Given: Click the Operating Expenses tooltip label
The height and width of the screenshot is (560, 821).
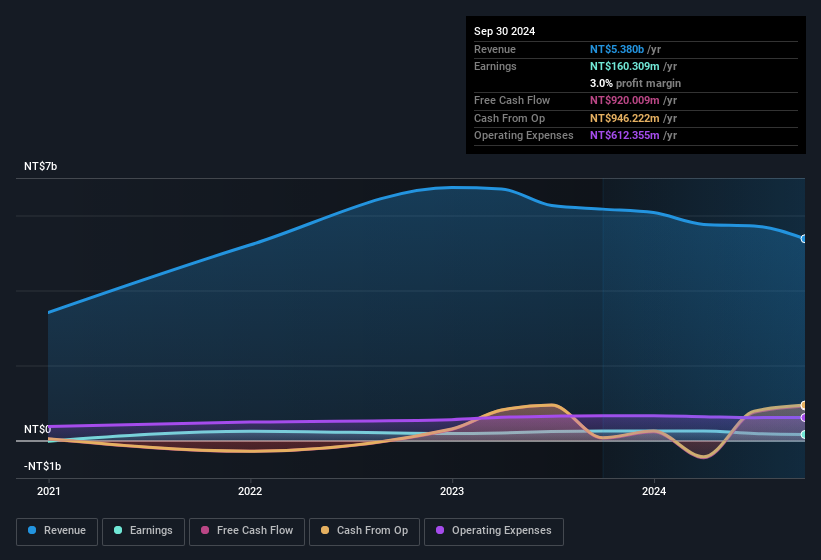Looking at the screenshot, I should pyautogui.click(x=524, y=135).
